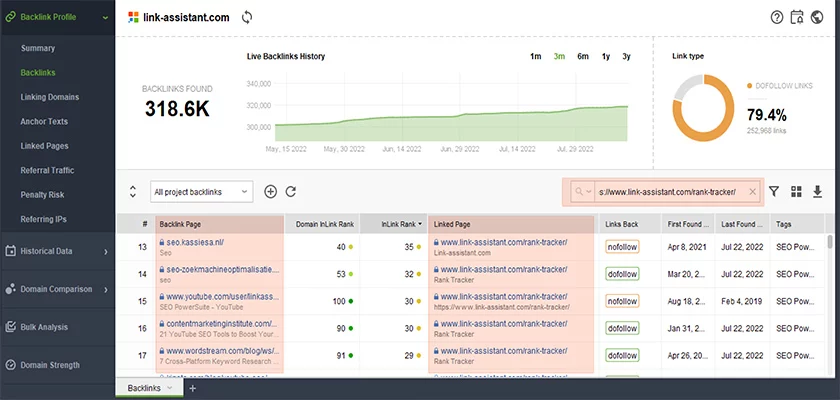
Task: Click the Domain Strength gauge icon
Action: coord(10,365)
